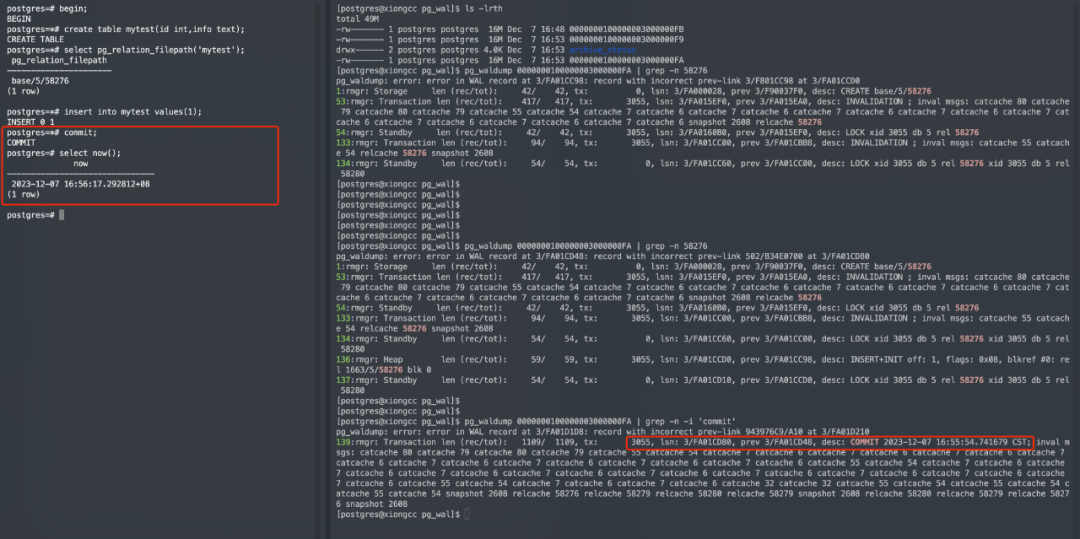
Task: Click file 0000000100000003000000FA in the ls listing
Action: tap(627, 61)
